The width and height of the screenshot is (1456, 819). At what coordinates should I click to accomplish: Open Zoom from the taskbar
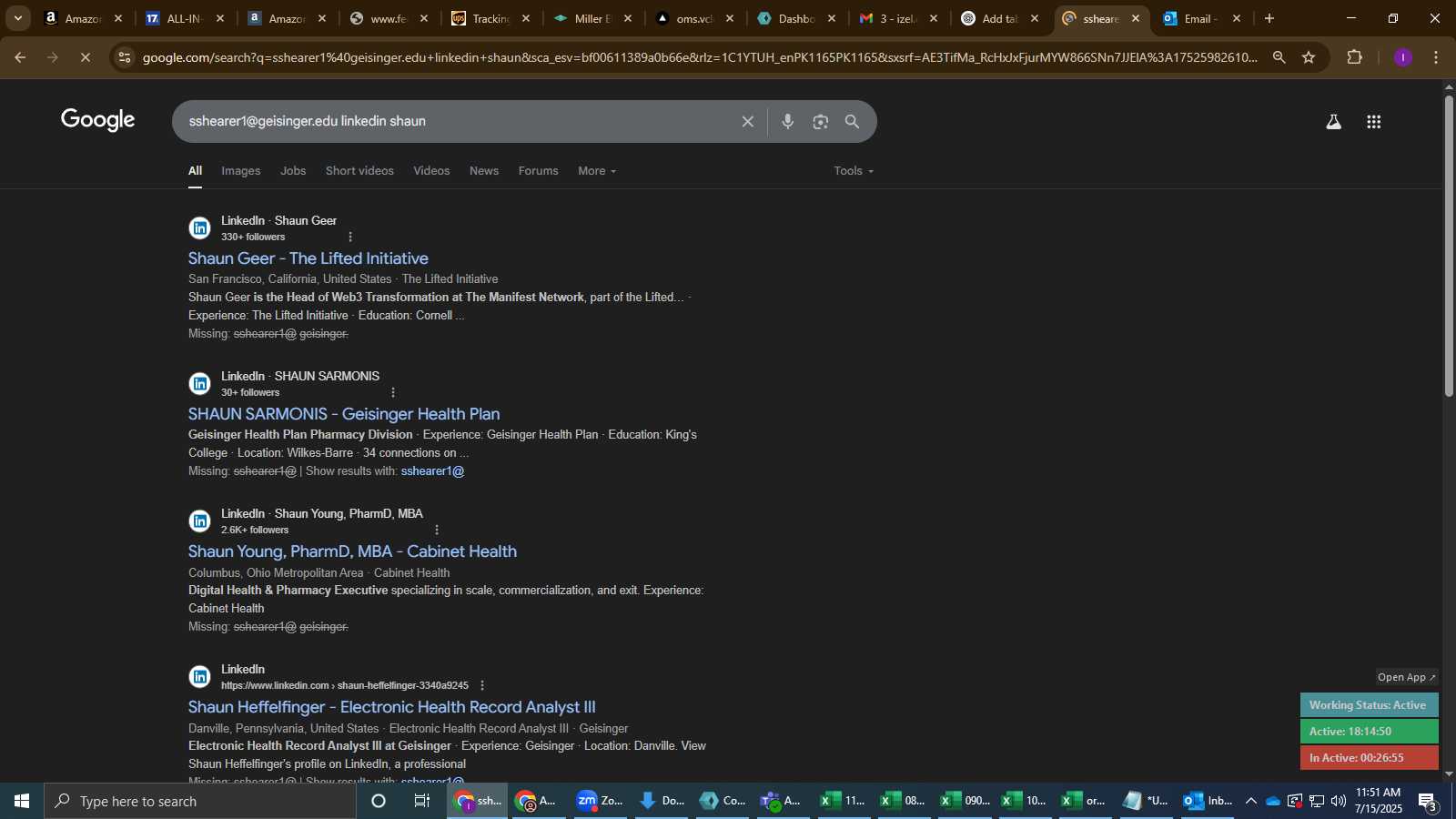[600, 801]
